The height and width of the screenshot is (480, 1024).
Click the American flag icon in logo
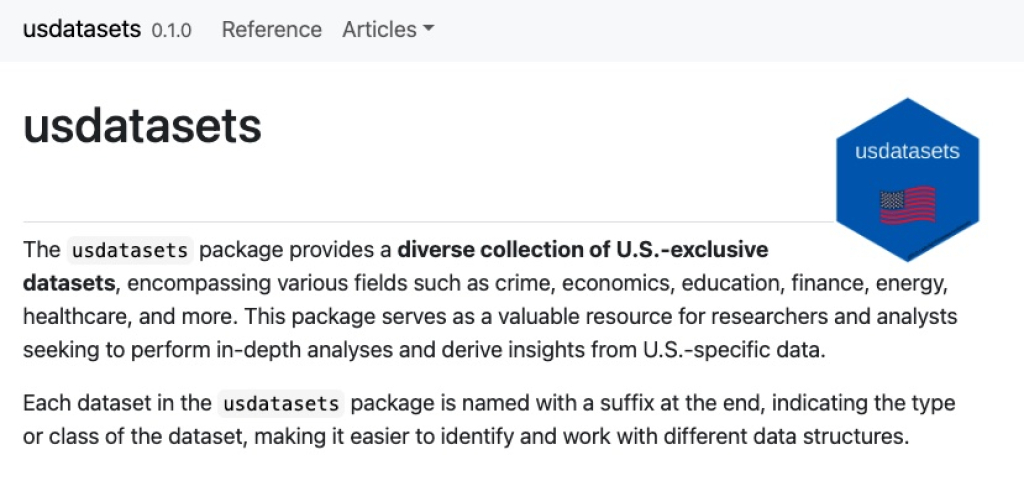click(x=907, y=206)
